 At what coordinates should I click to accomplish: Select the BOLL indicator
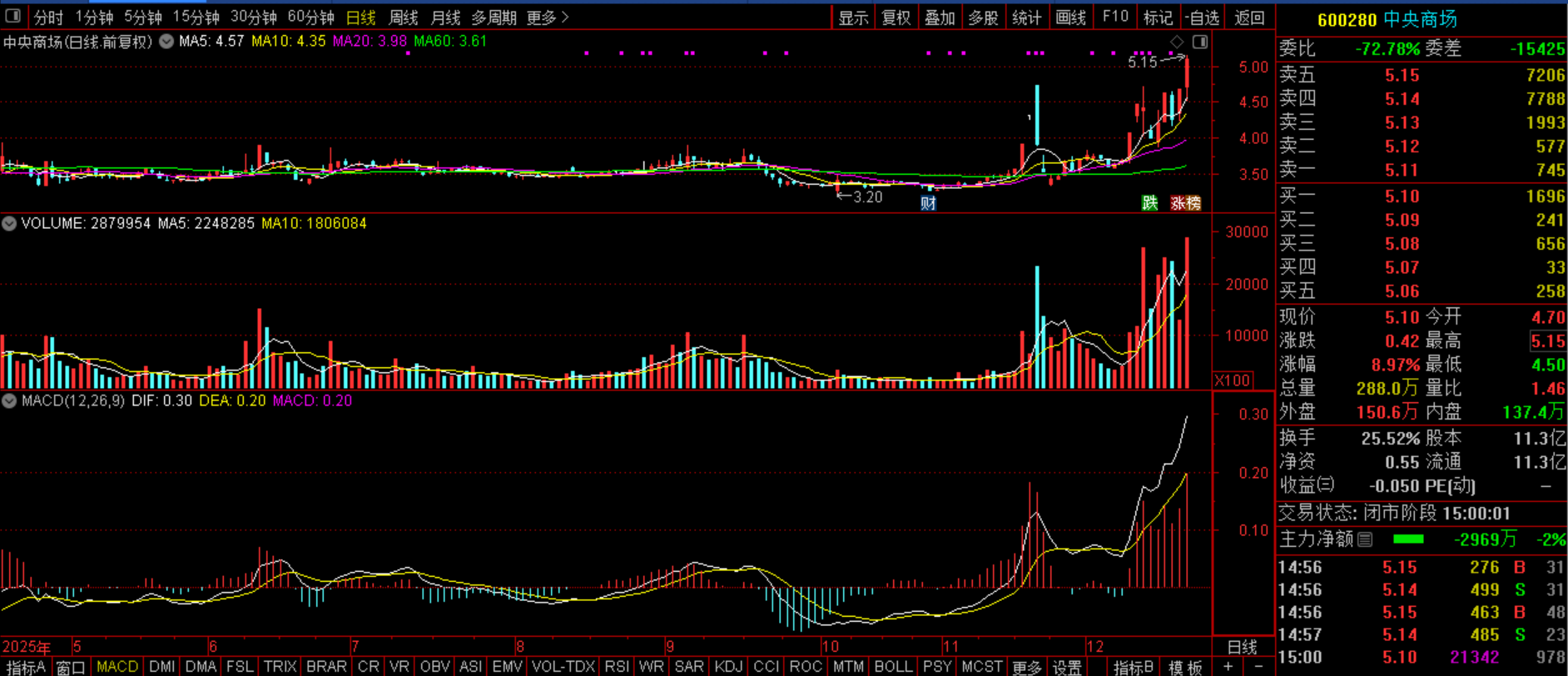(893, 667)
